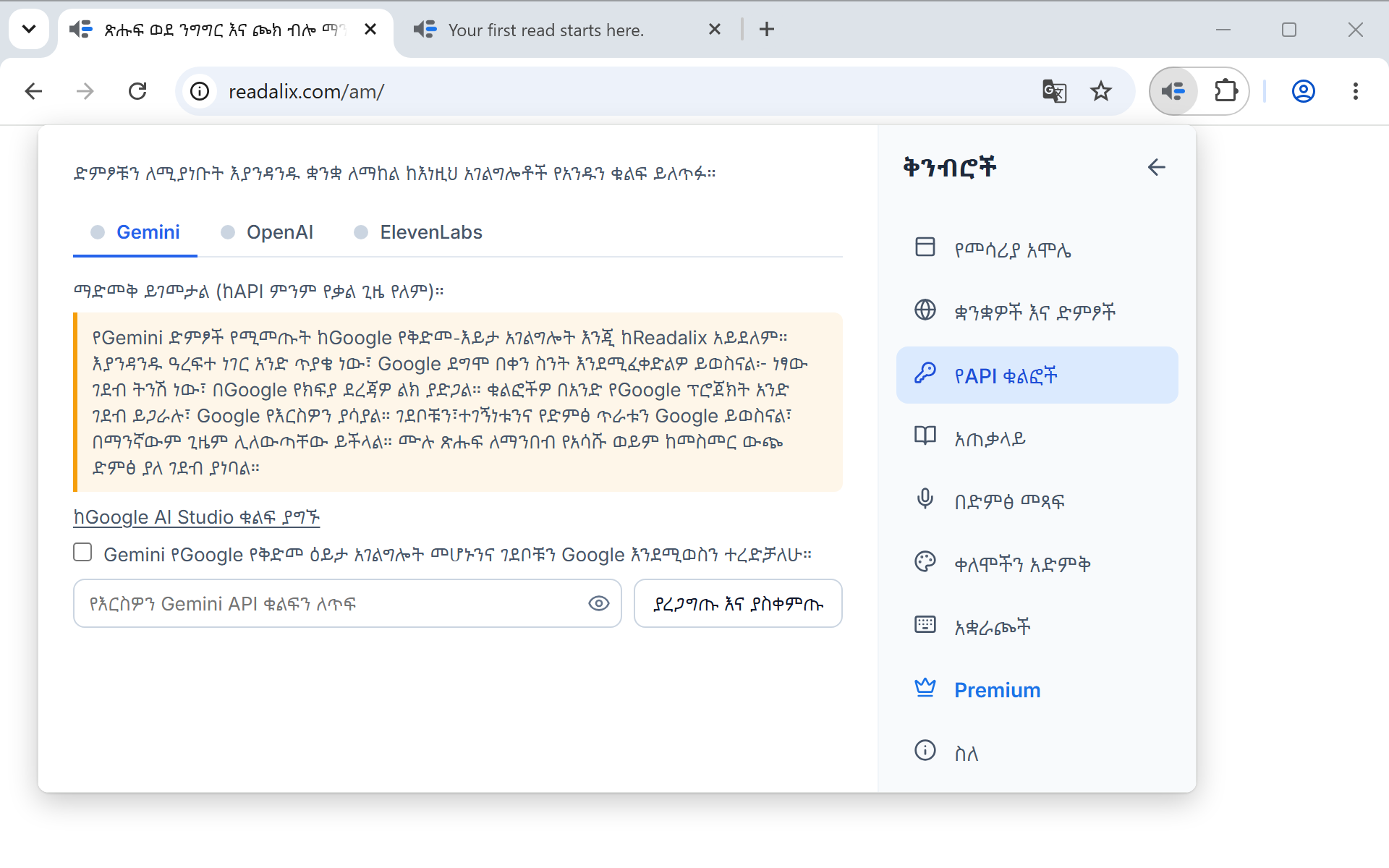Screen dimensions: 1389x868
Task: Open the toolbar settings icon in sidebar
Action: (925, 247)
